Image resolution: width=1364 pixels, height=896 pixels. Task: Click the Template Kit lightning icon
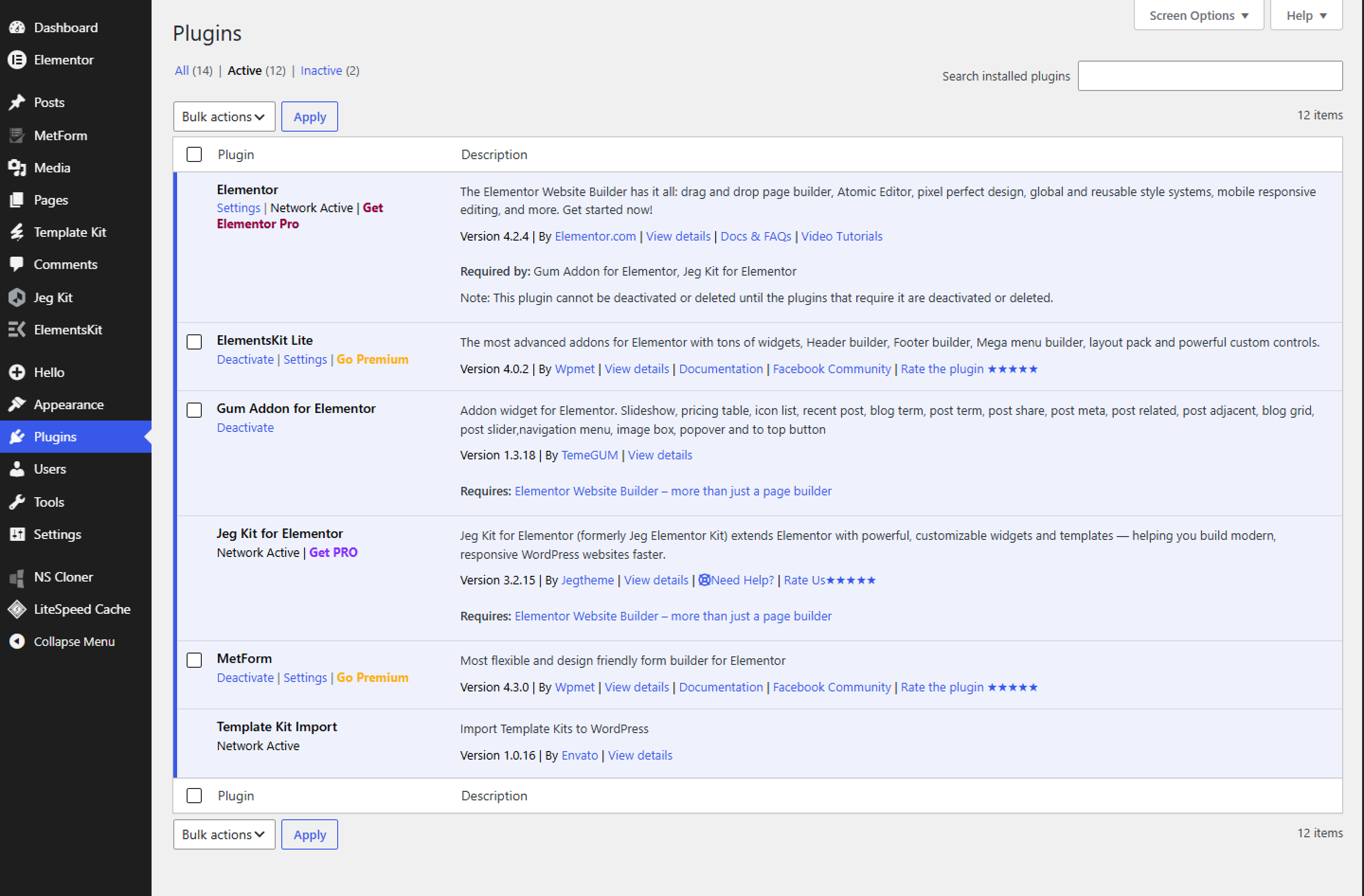[x=17, y=232]
